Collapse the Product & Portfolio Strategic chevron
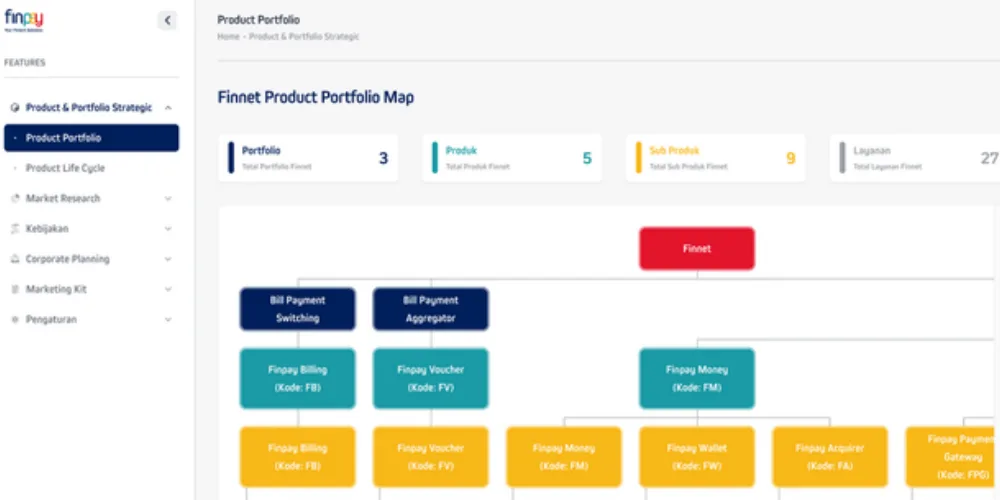The height and width of the screenshot is (500, 1000). click(168, 108)
